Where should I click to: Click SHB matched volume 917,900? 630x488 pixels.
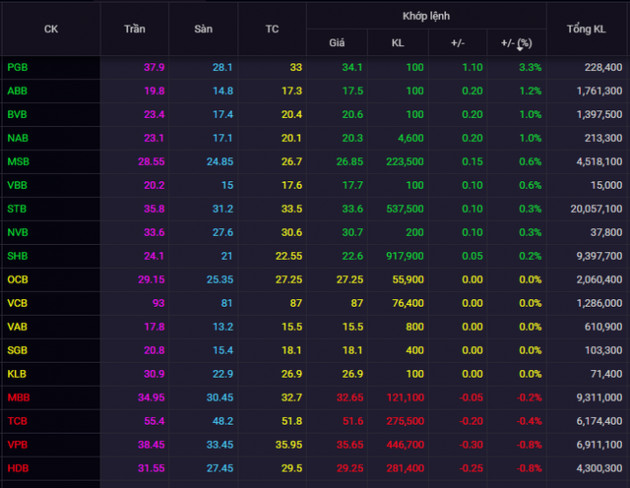pos(405,256)
